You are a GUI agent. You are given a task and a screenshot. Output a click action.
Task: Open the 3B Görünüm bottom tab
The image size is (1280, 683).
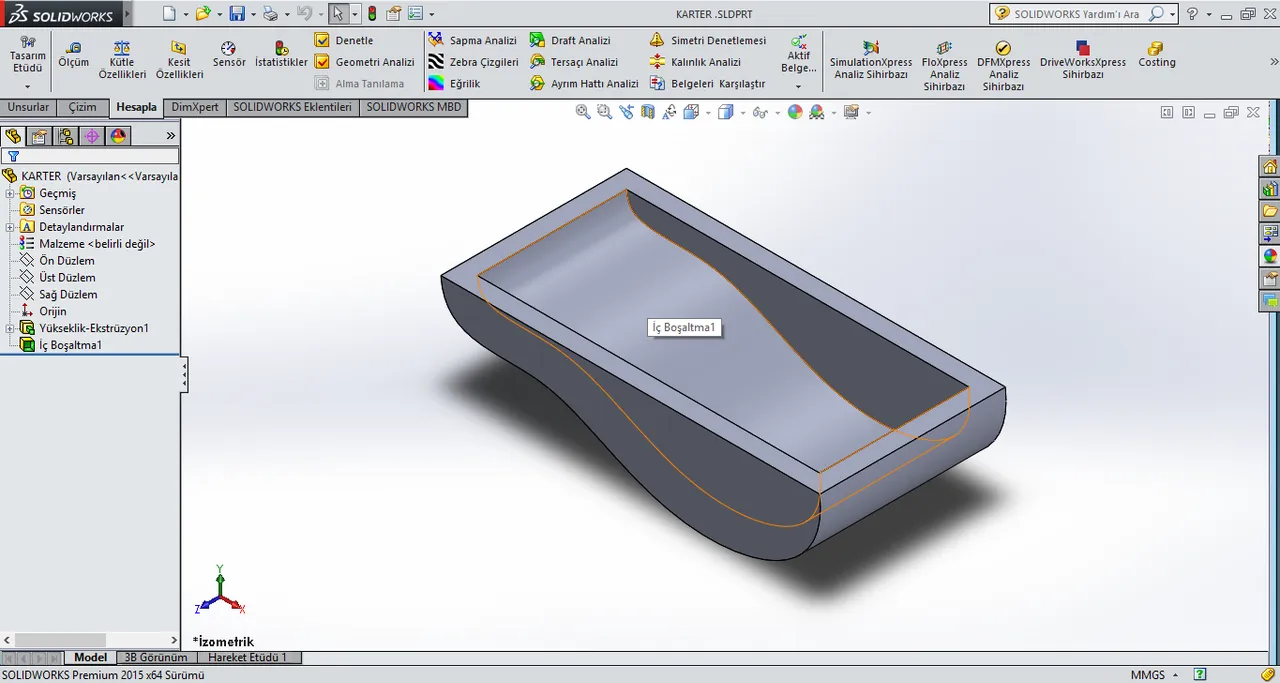[155, 658]
